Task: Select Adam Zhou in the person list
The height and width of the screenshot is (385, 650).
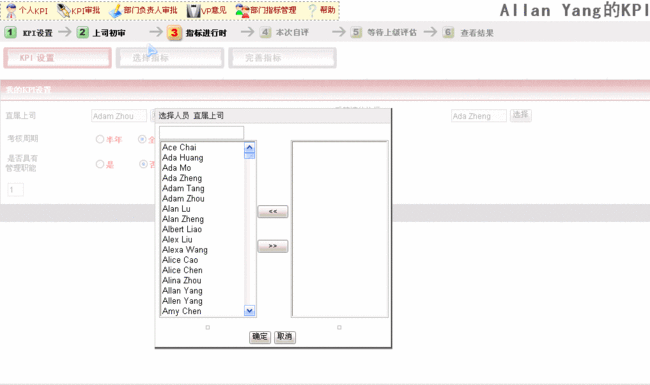Action: click(183, 199)
